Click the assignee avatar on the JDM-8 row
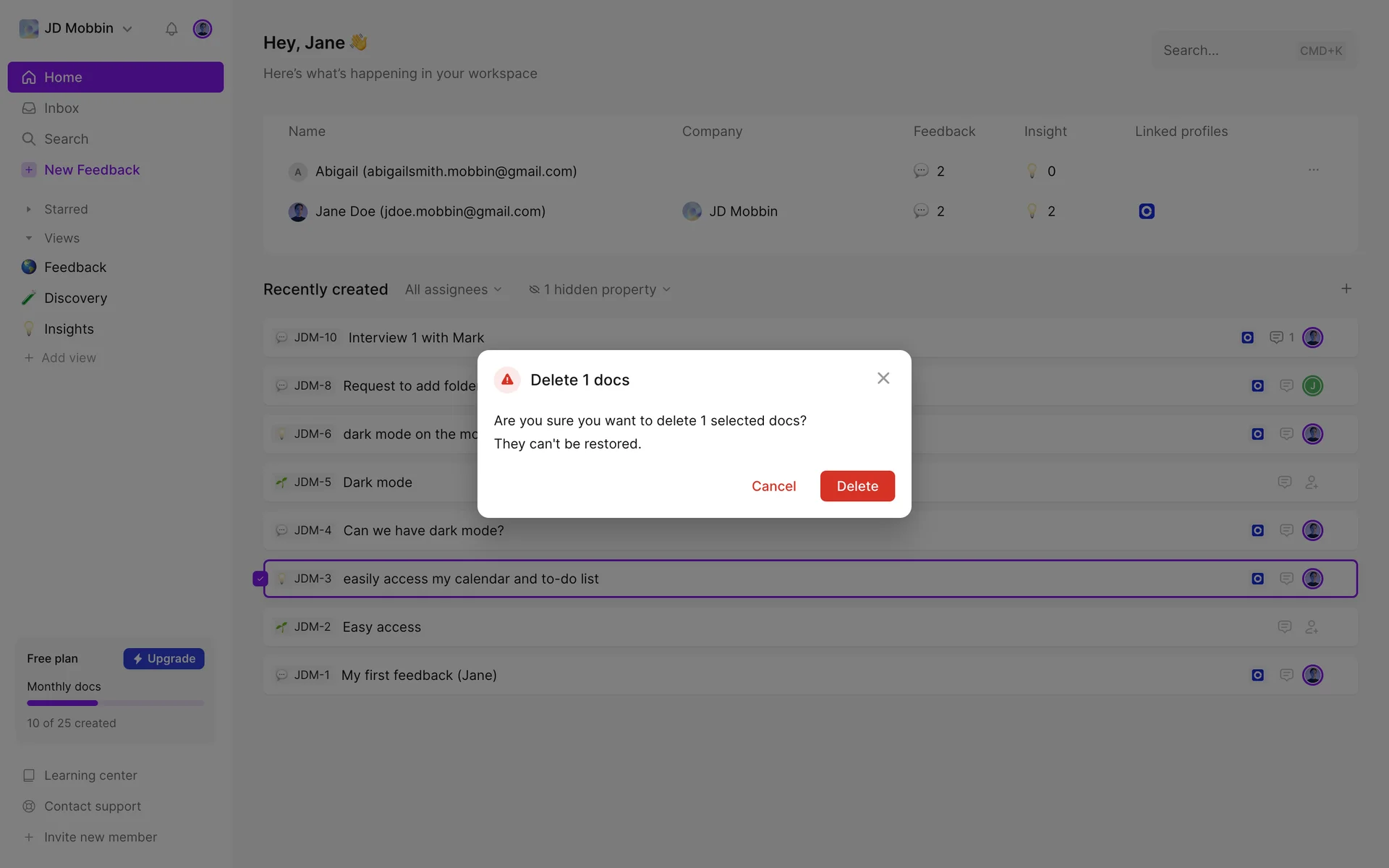This screenshot has width=1389, height=868. pos(1312,386)
